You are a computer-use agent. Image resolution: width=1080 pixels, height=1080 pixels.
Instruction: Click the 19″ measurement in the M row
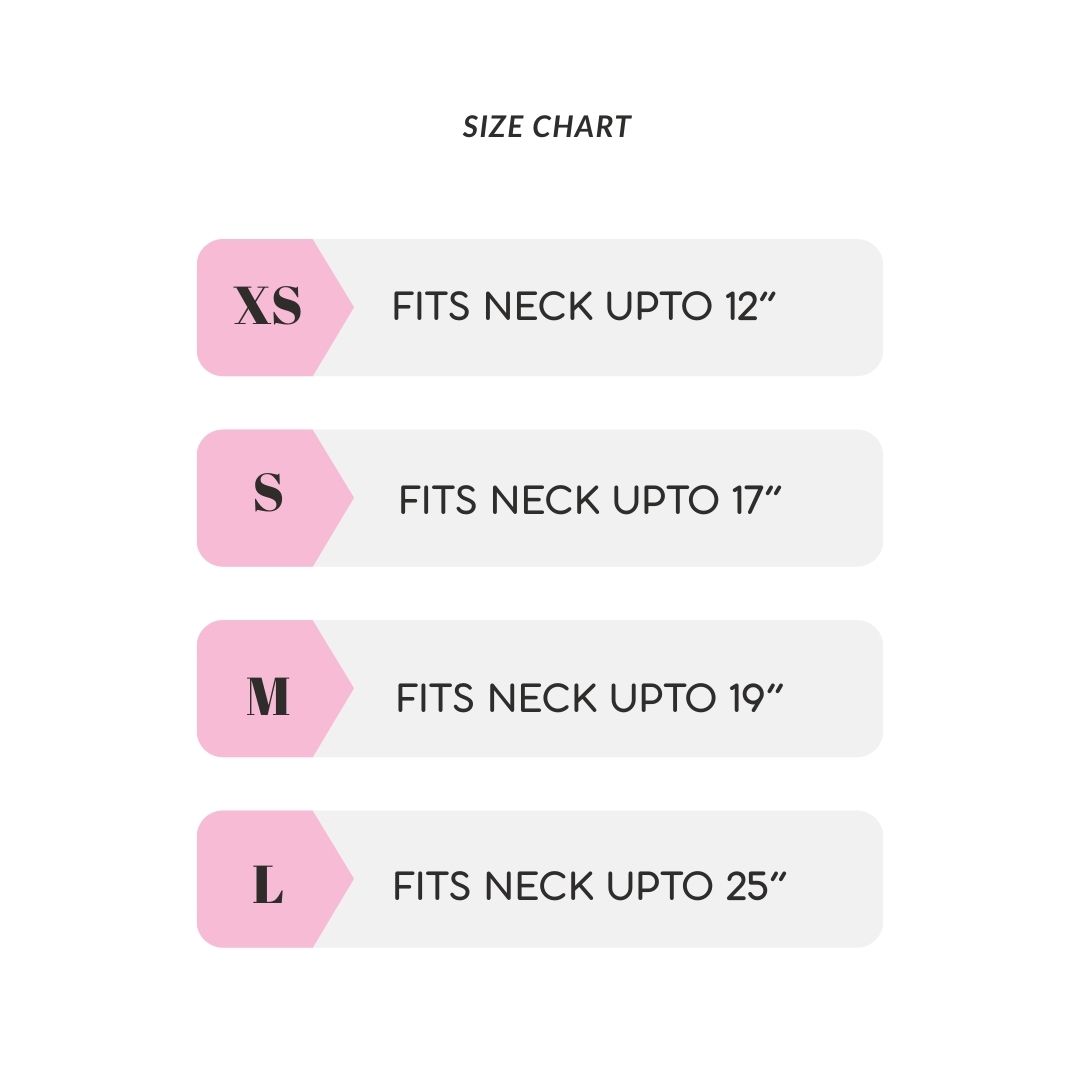[x=756, y=698]
